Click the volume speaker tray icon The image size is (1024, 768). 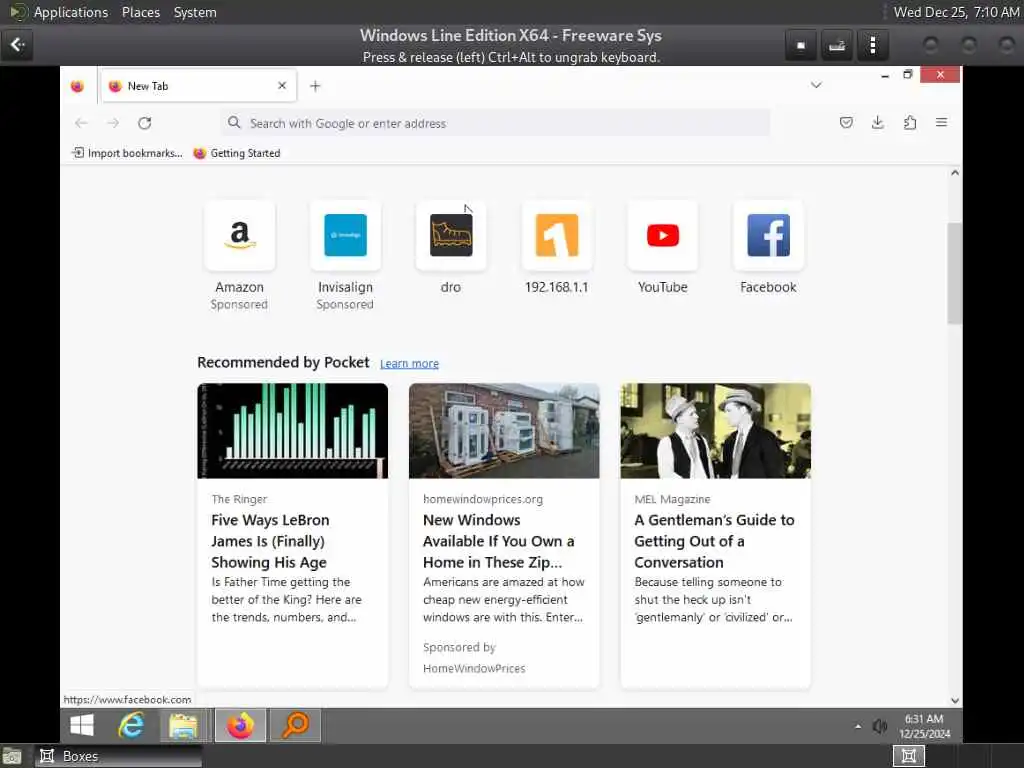[x=880, y=726]
